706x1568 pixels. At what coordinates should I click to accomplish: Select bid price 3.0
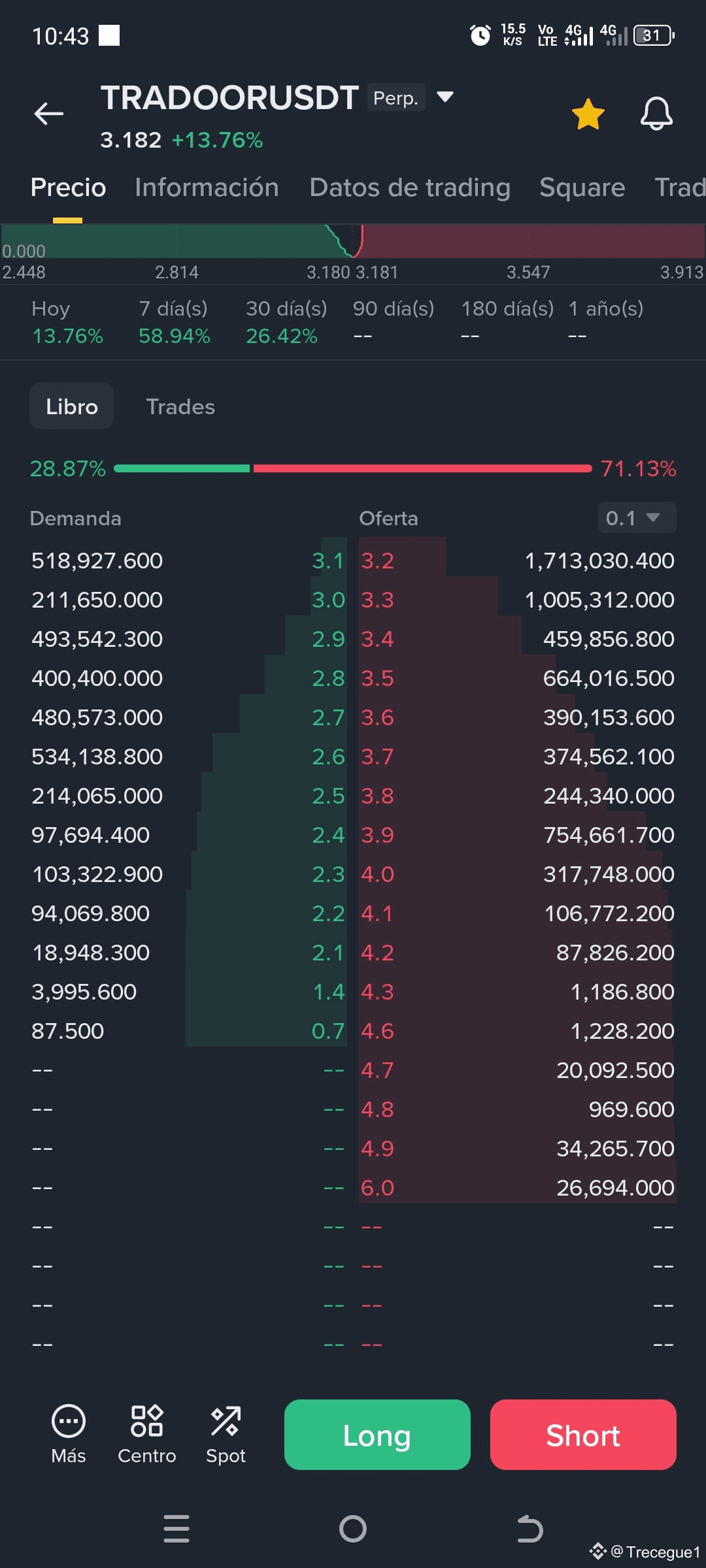pyautogui.click(x=328, y=600)
